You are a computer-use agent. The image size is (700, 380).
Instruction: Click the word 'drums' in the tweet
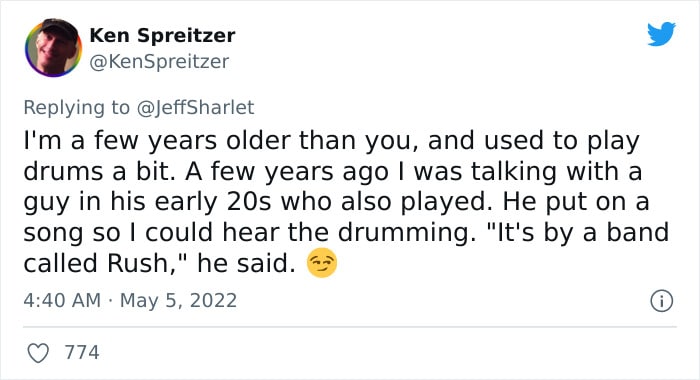click(x=63, y=171)
